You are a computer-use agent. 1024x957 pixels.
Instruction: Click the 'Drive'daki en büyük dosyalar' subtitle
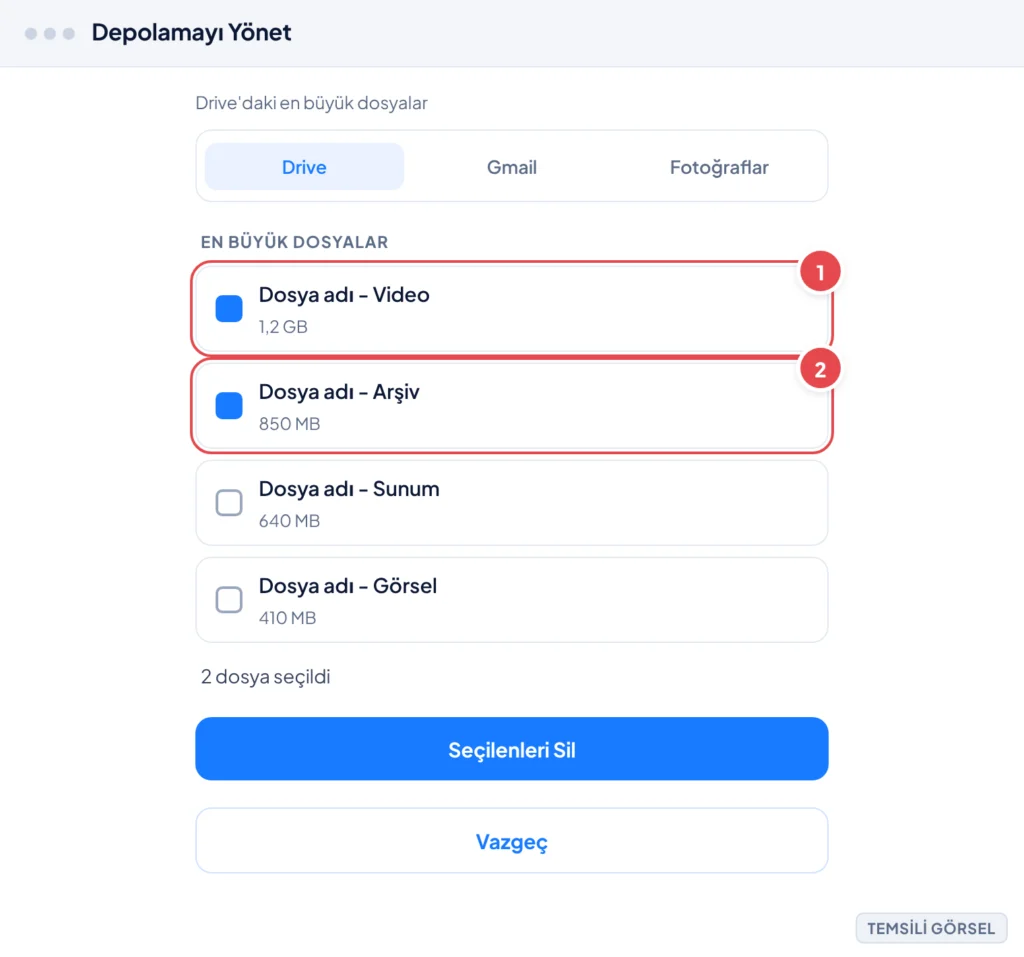coord(312,103)
